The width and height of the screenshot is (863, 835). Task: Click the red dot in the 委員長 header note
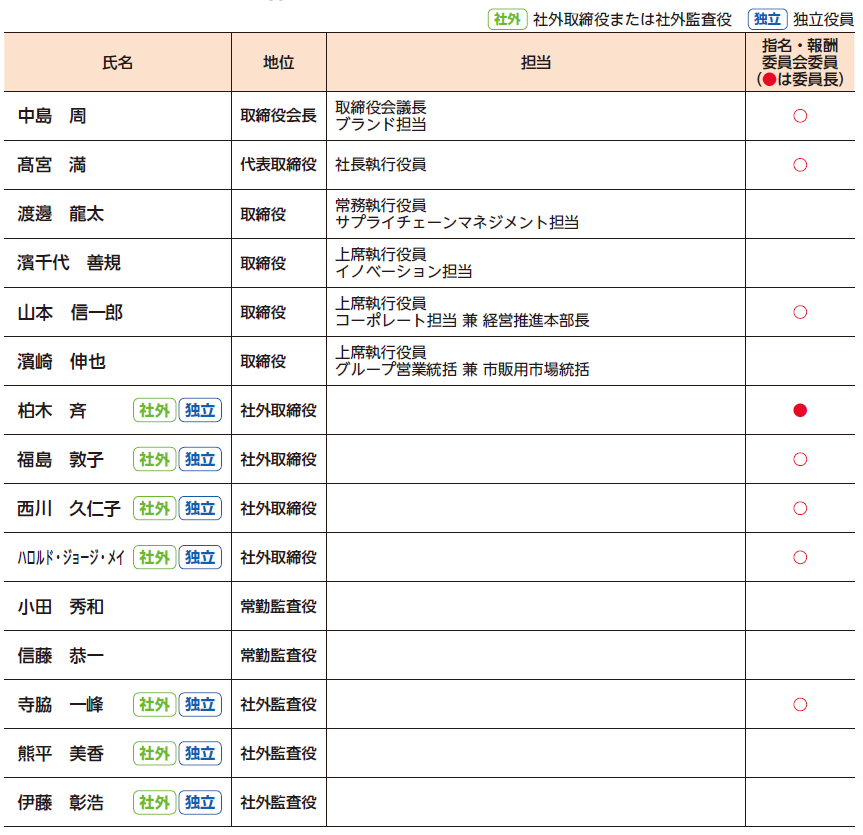coord(769,80)
